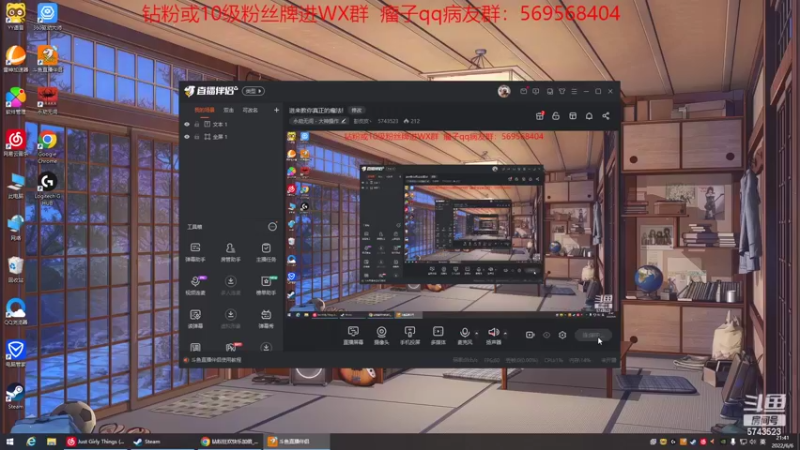Toggle the preview eye icon near settings gear
The height and width of the screenshot is (450, 800).
click(x=546, y=335)
